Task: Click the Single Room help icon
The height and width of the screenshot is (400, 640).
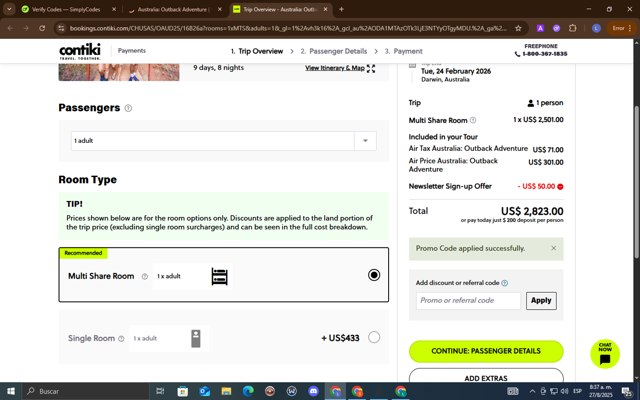Action: click(121, 338)
